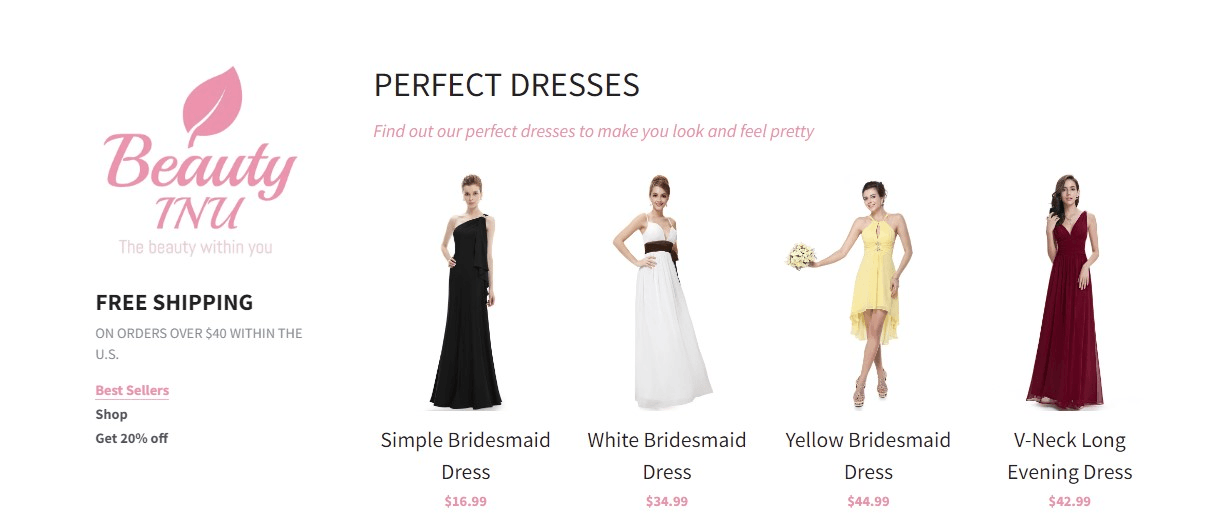Viewport: 1230px width, 531px height.
Task: Select the $34.99 price label
Action: [x=667, y=501]
